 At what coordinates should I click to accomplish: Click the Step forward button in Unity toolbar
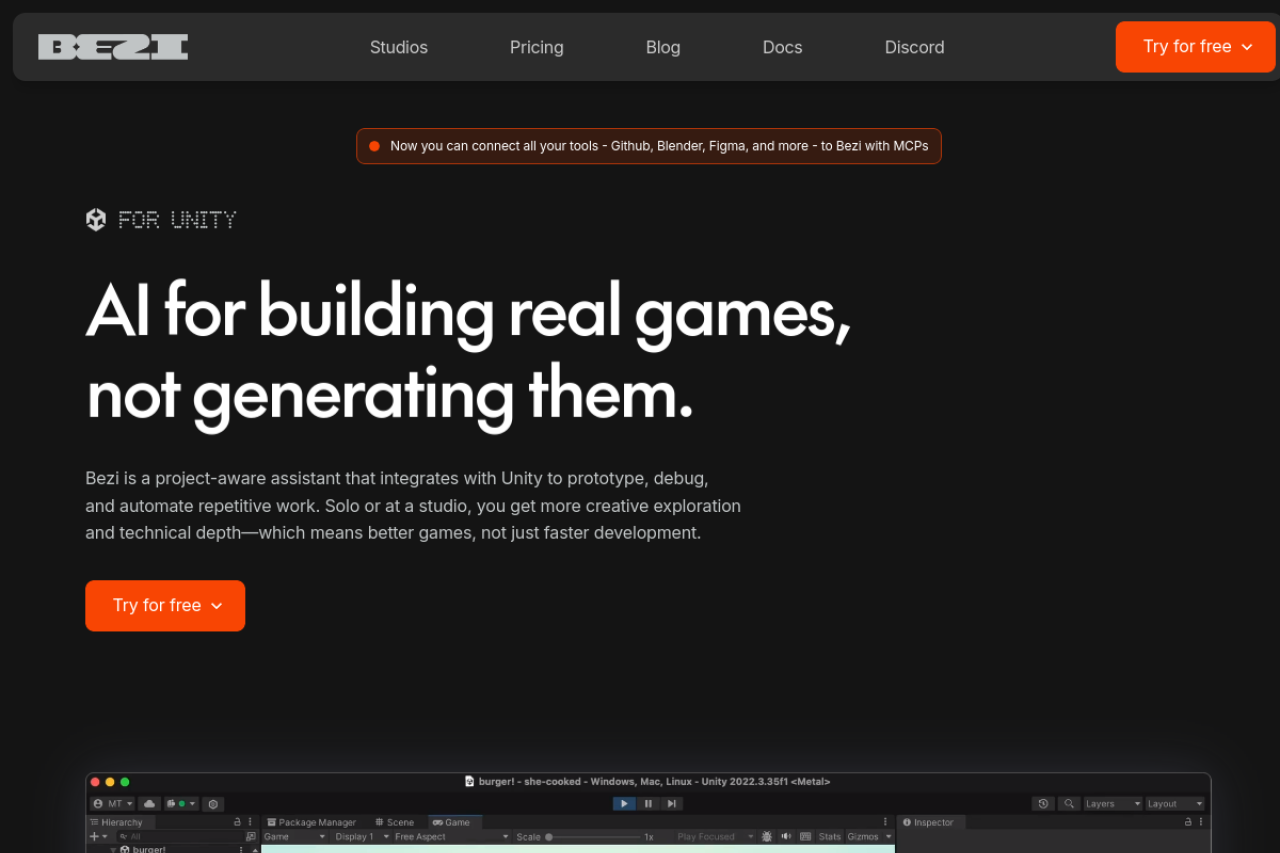coord(671,804)
